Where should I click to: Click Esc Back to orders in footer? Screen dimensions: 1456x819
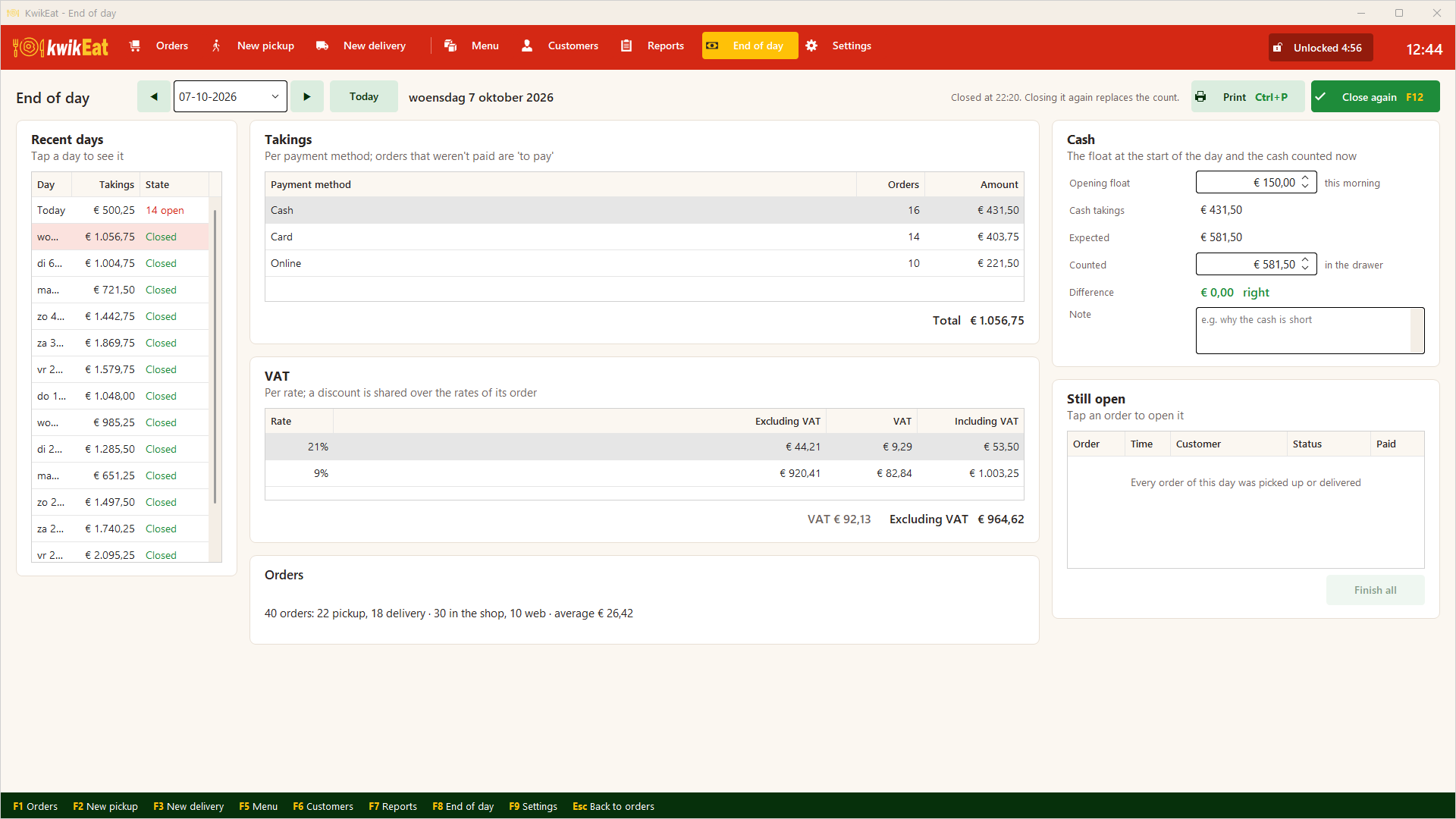[x=613, y=806]
